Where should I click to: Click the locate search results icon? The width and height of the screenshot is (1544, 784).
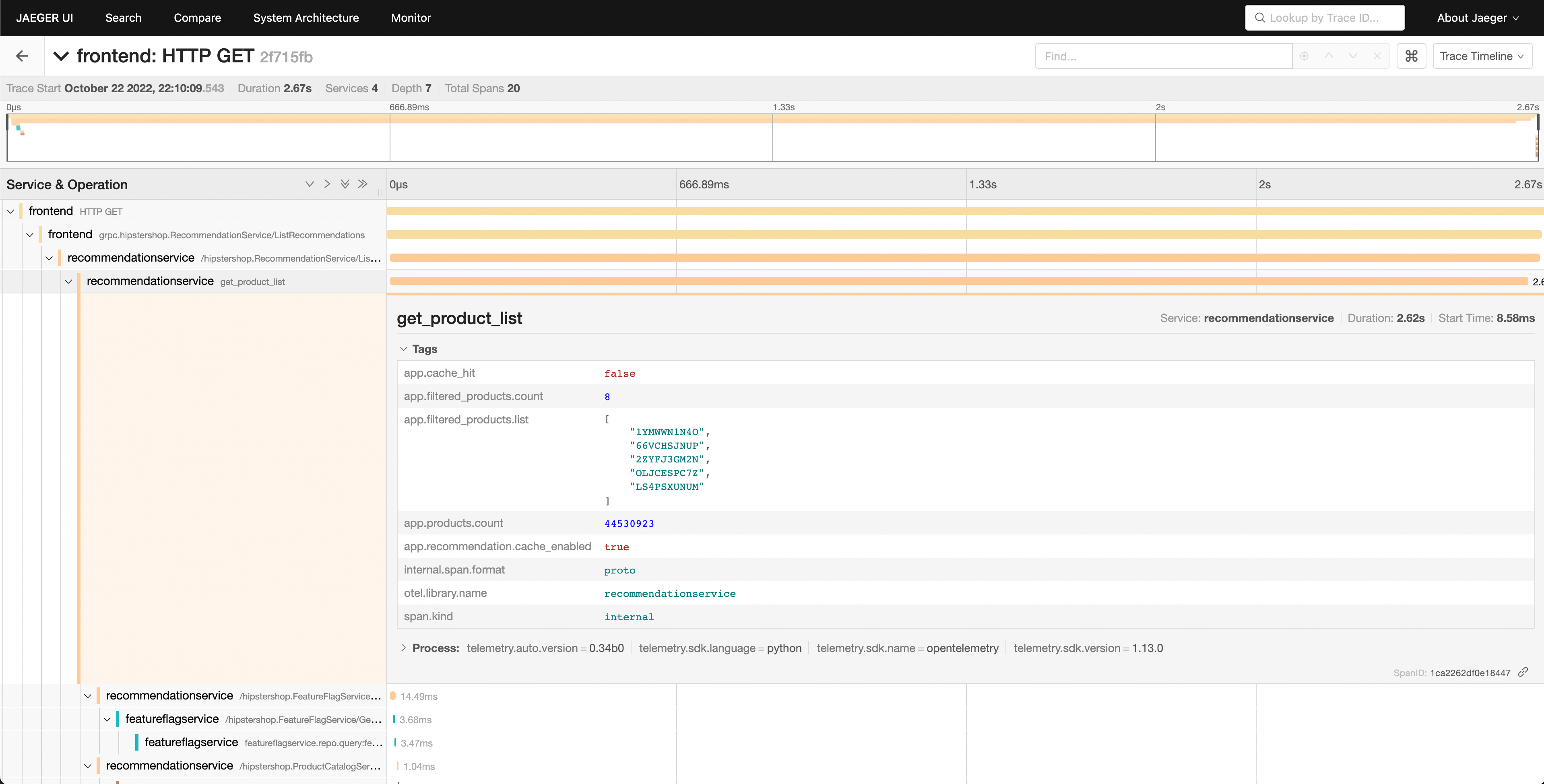click(x=1304, y=56)
